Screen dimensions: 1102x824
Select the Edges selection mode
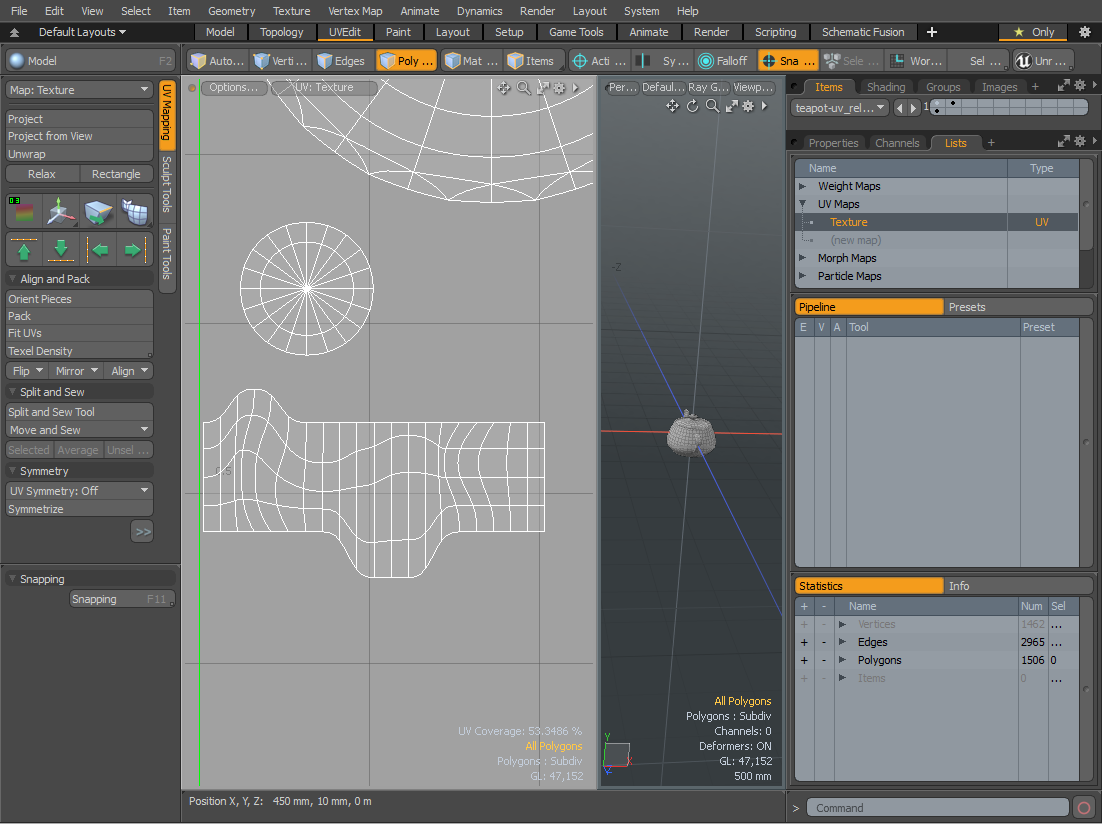click(341, 61)
